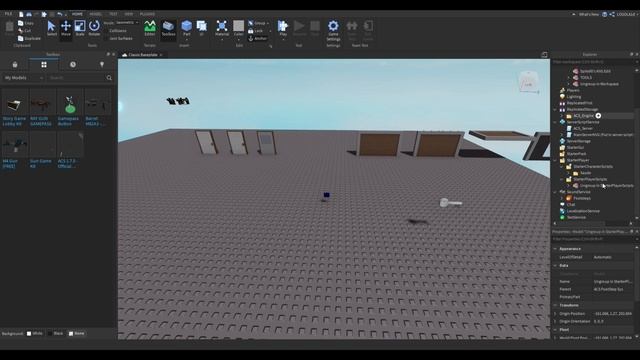Viewport: 640px width, 360px height.
Task: Collapse the ServerScriptService node
Action: pyautogui.click(x=555, y=122)
